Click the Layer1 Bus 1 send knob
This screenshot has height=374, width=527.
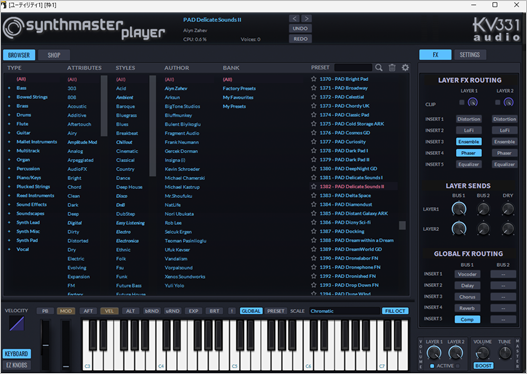(x=459, y=209)
